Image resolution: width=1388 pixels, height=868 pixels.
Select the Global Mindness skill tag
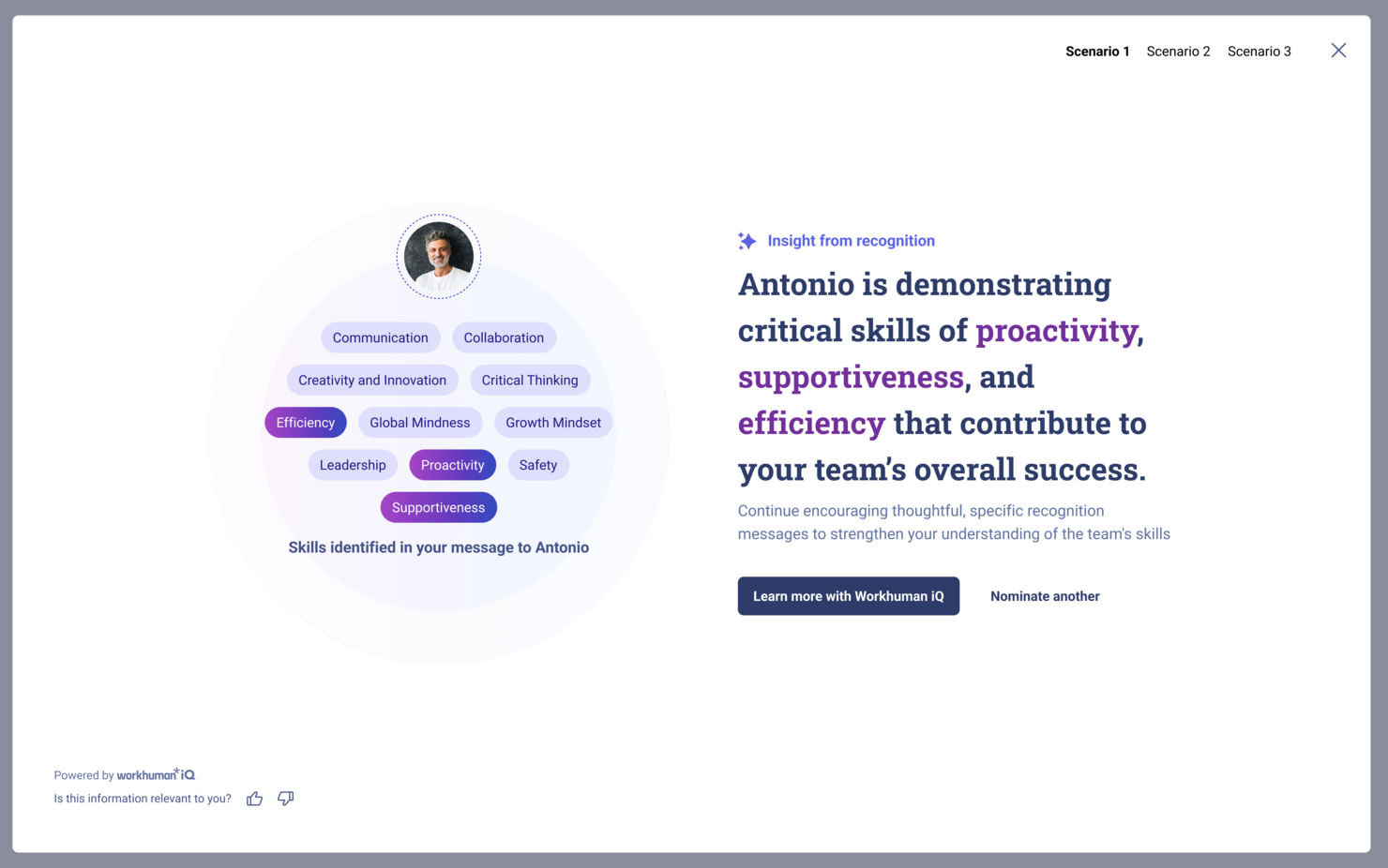[419, 422]
